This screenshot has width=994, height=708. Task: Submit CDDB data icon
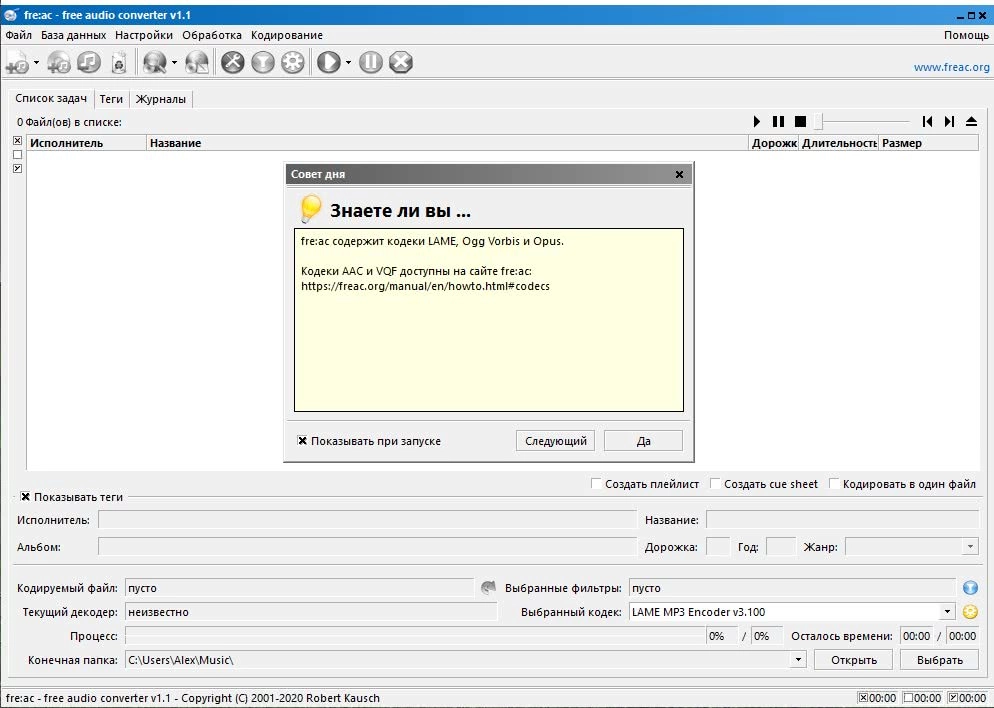(x=197, y=62)
